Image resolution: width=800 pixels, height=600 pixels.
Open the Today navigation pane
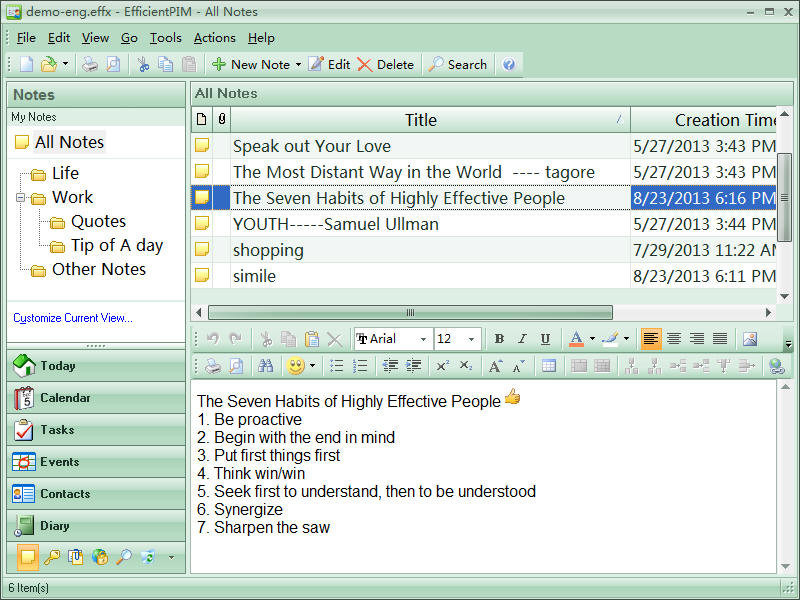coord(96,366)
